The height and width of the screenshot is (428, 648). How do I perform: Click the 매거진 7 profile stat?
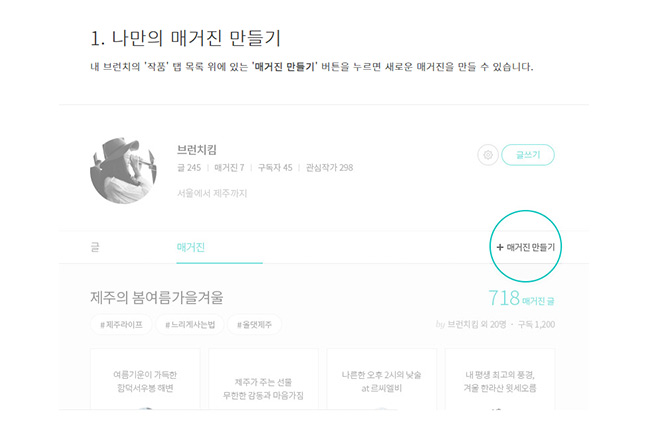(x=228, y=167)
